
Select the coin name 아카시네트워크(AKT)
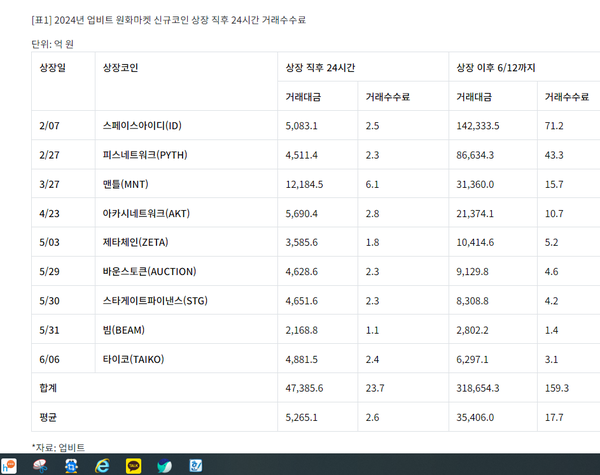(146, 213)
